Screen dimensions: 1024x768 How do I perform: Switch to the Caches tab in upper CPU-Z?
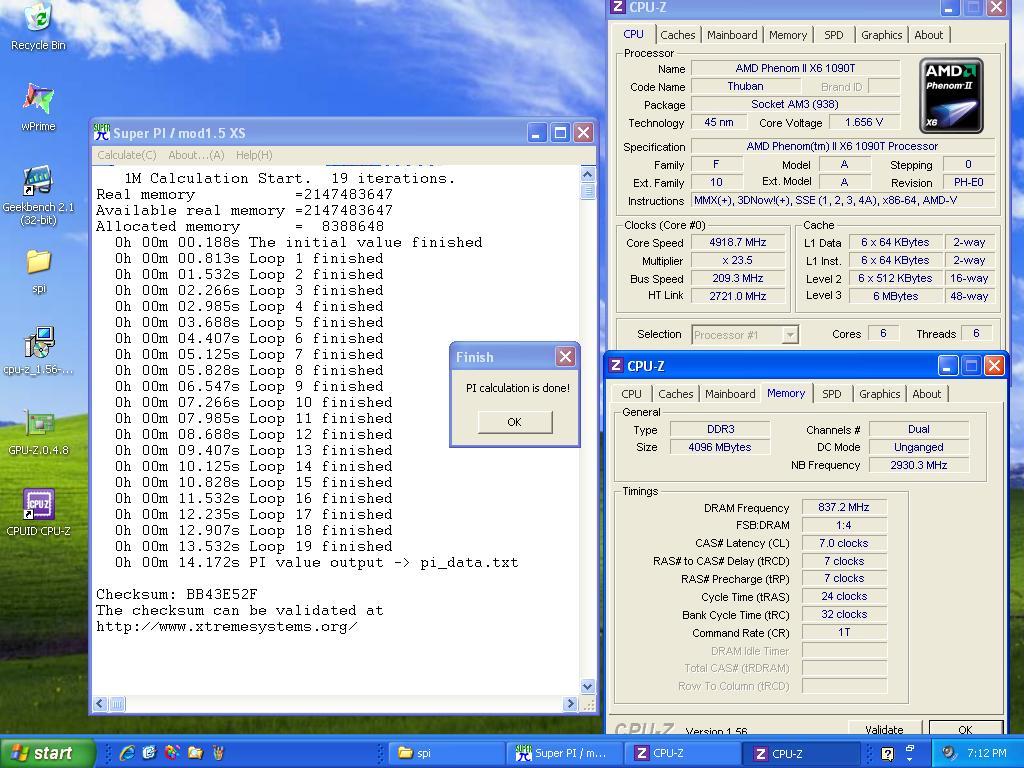677,35
